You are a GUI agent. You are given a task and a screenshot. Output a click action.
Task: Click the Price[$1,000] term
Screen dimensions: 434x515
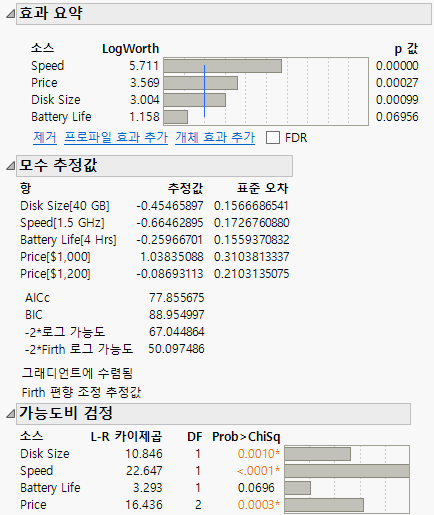(55, 257)
